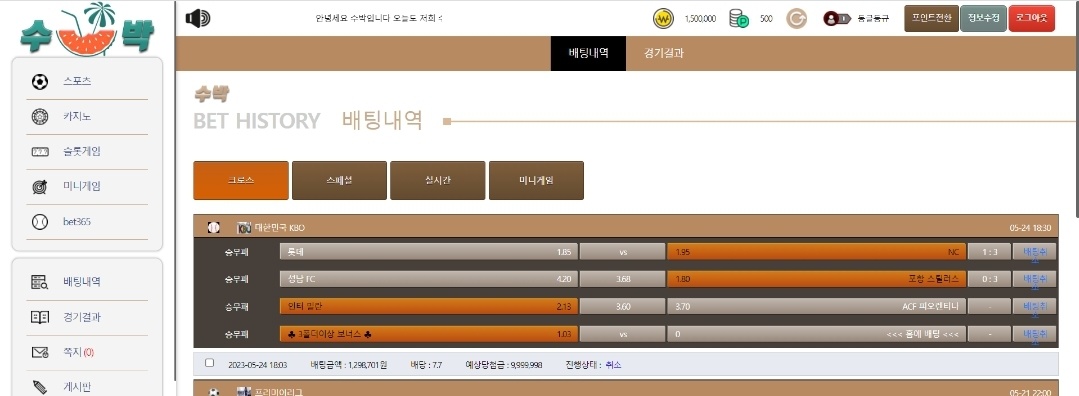Open the 정보수정 button
1079x396 pixels.
pos(983,19)
